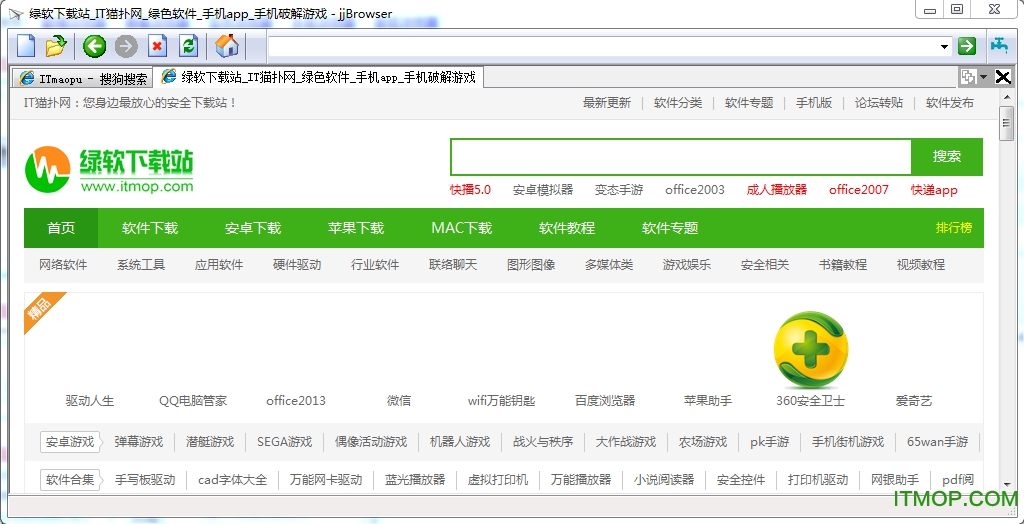Select MAC下载 nav item
The width and height of the screenshot is (1024, 524).
(462, 228)
